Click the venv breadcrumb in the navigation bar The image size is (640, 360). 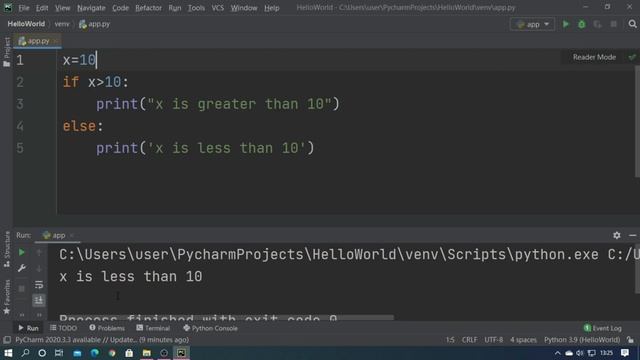[x=62, y=24]
